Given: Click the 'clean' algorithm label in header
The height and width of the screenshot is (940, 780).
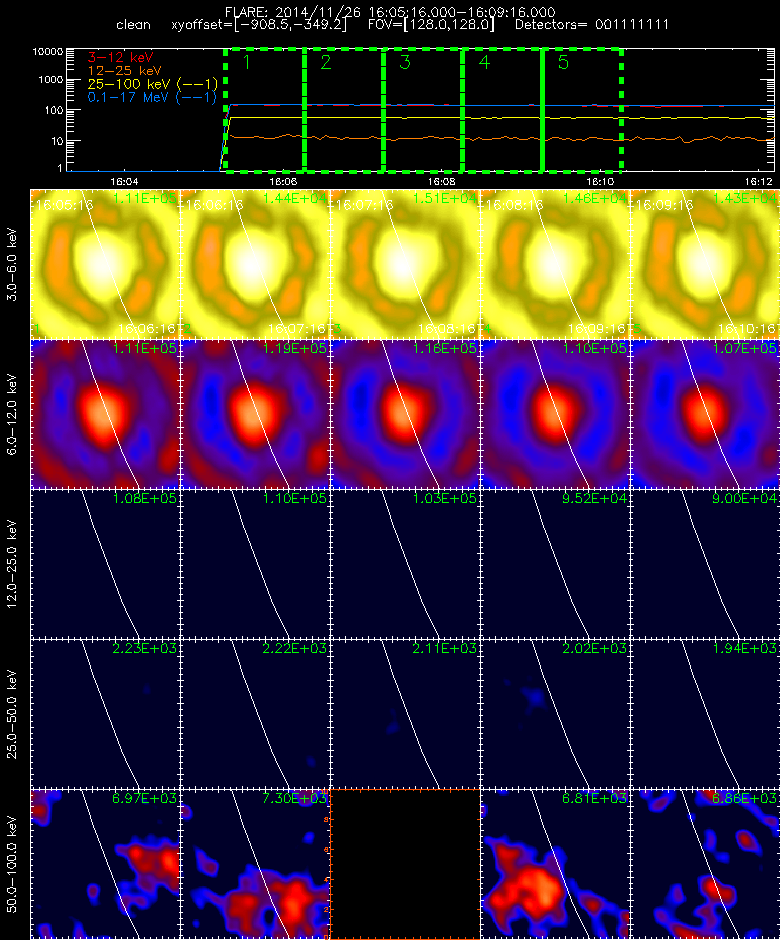Looking at the screenshot, I should (x=133, y=25).
